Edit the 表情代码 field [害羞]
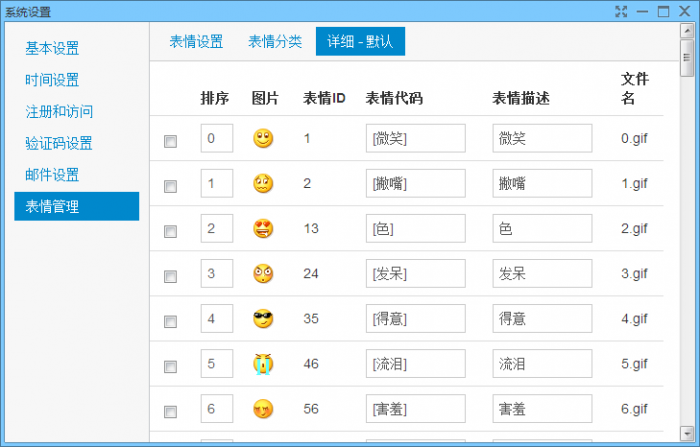 click(416, 409)
